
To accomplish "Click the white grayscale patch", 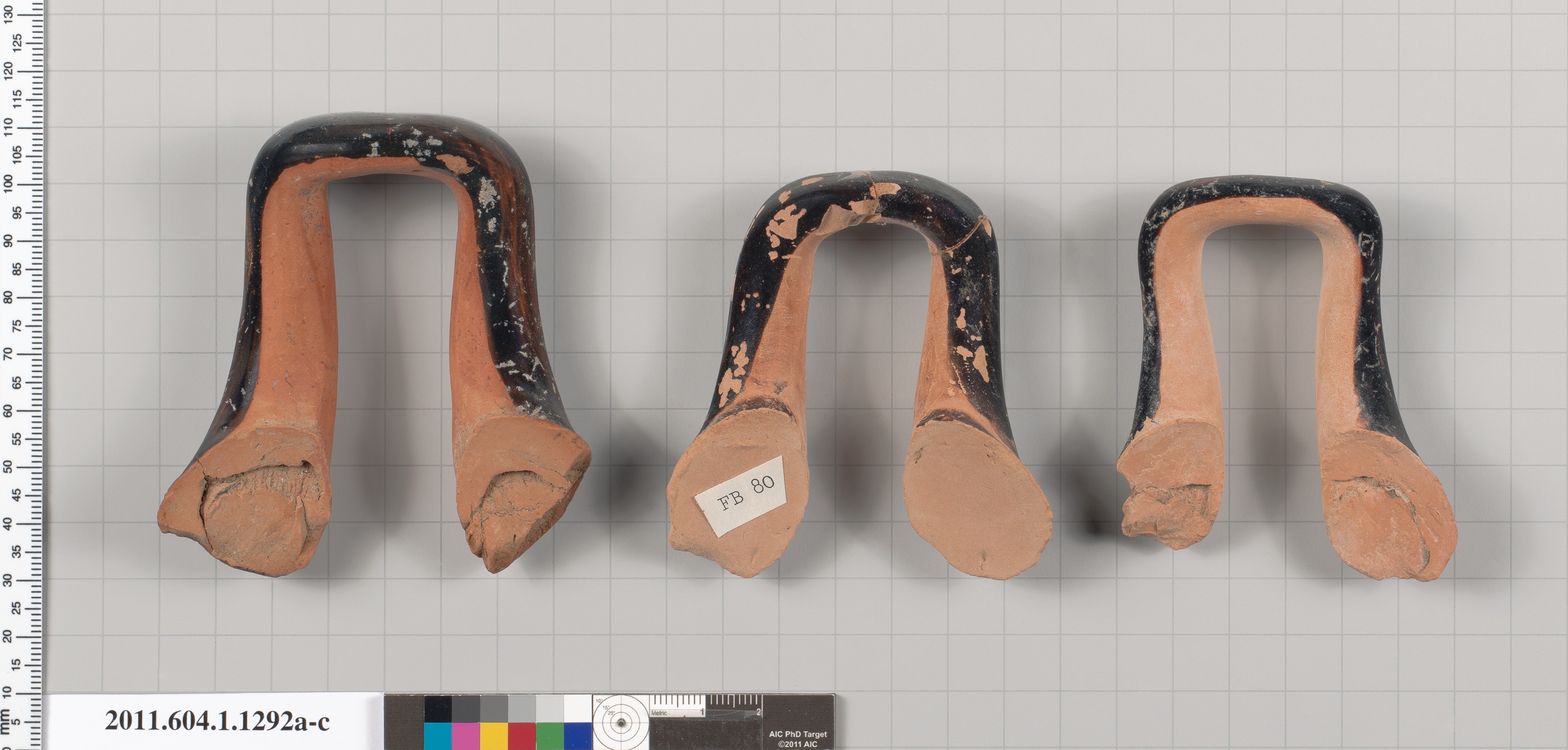I will [x=578, y=708].
